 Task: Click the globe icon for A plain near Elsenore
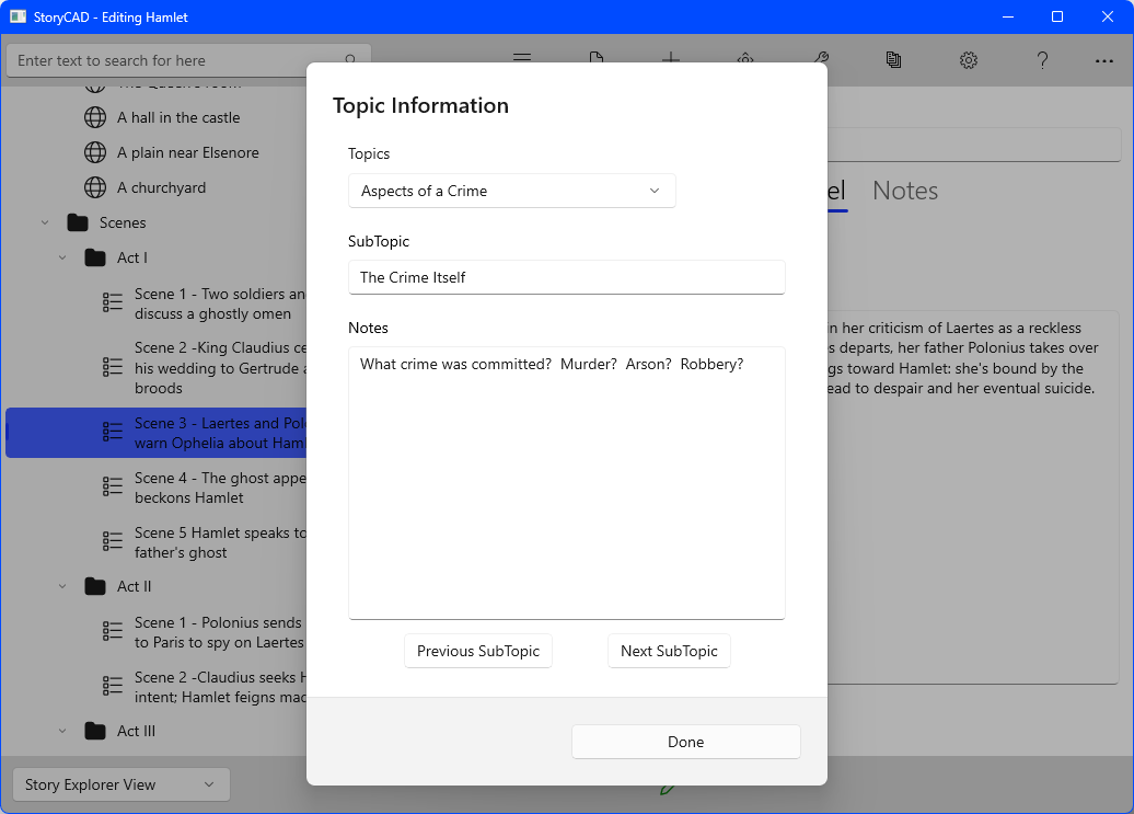pyautogui.click(x=95, y=153)
